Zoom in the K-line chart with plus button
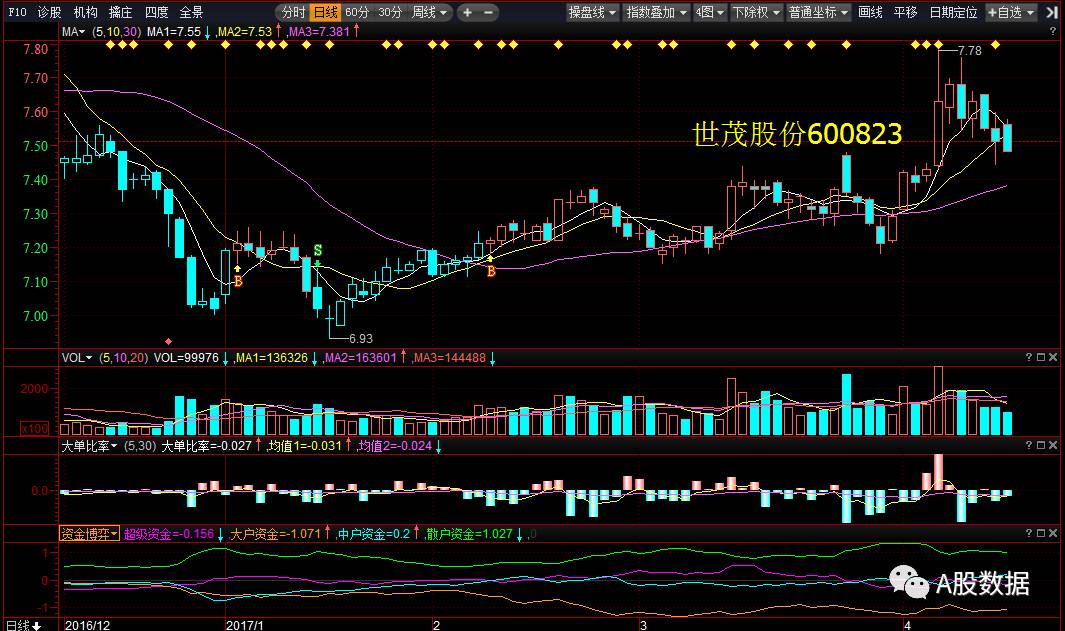This screenshot has width=1065, height=631. pyautogui.click(x=467, y=12)
